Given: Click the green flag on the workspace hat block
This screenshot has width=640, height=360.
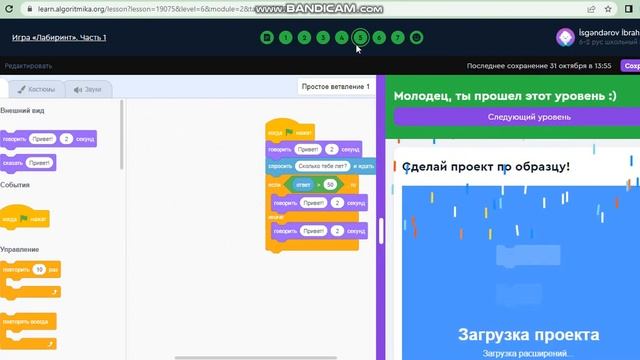Looking at the screenshot, I should click(289, 132).
